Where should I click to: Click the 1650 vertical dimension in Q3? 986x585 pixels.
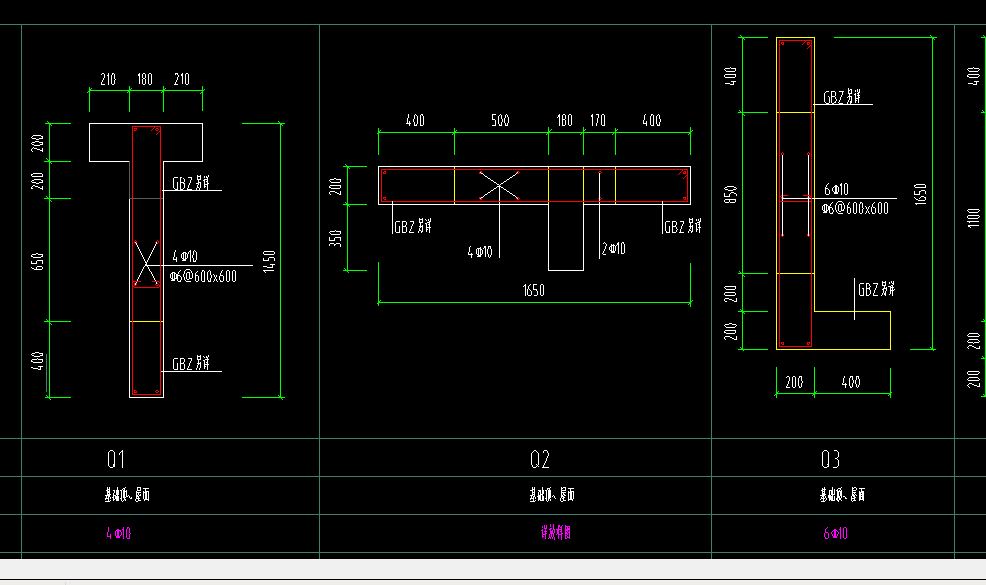[921, 194]
